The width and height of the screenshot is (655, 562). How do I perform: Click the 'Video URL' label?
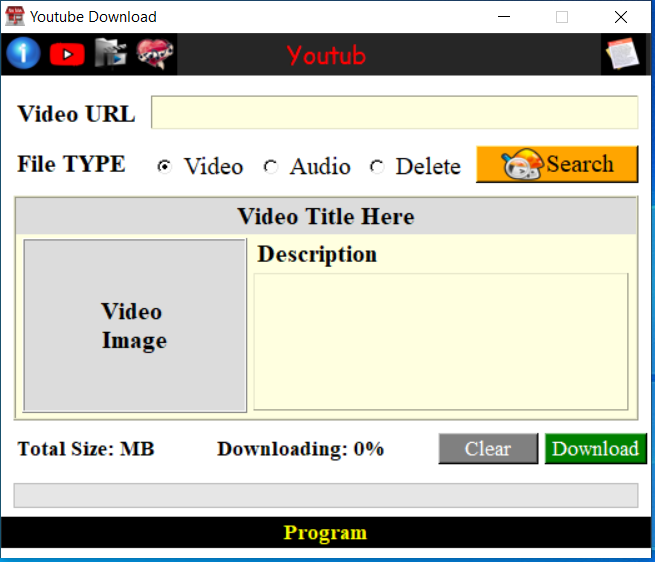coord(76,114)
